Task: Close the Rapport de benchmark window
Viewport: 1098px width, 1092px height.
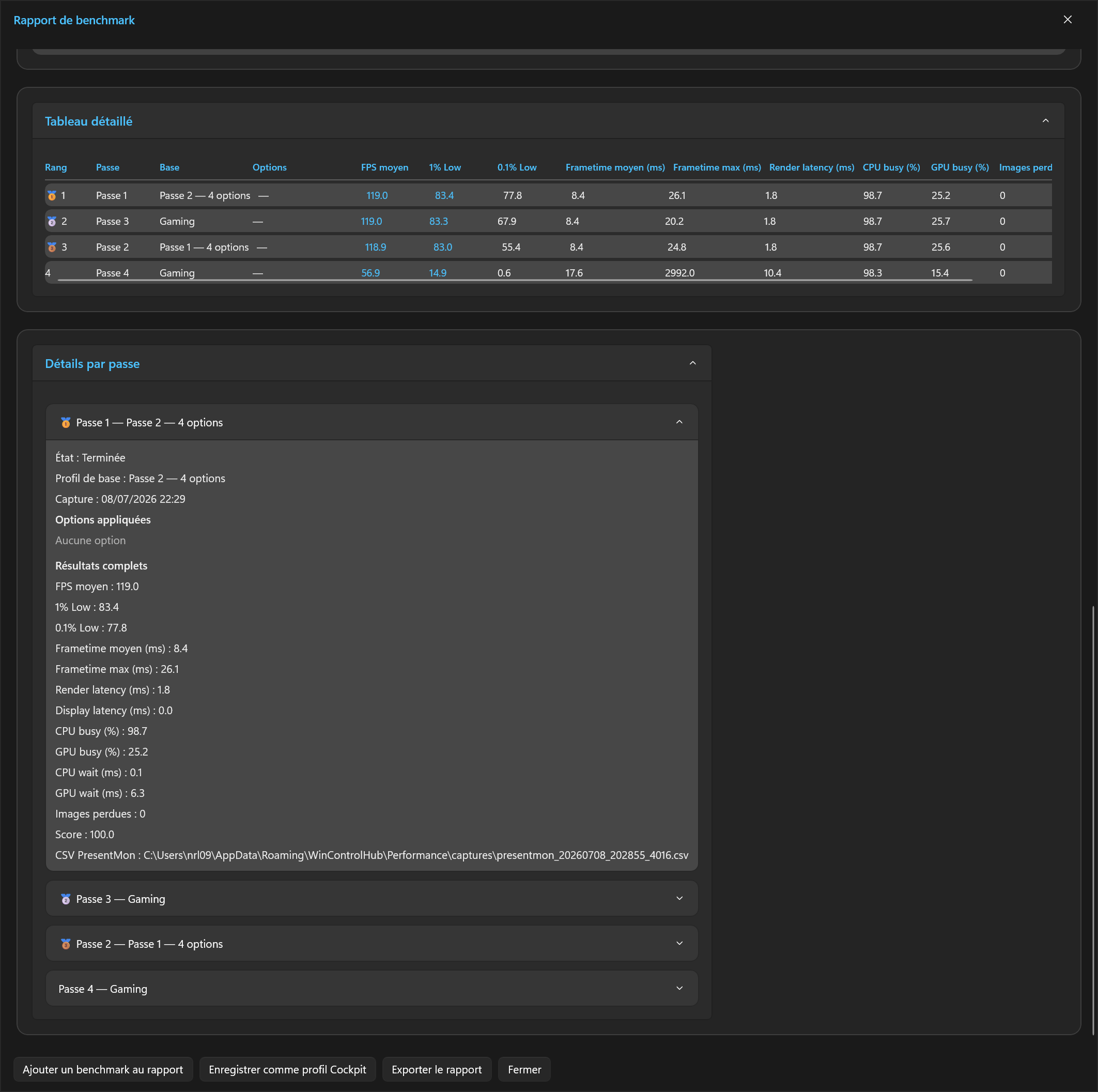Action: tap(1068, 20)
